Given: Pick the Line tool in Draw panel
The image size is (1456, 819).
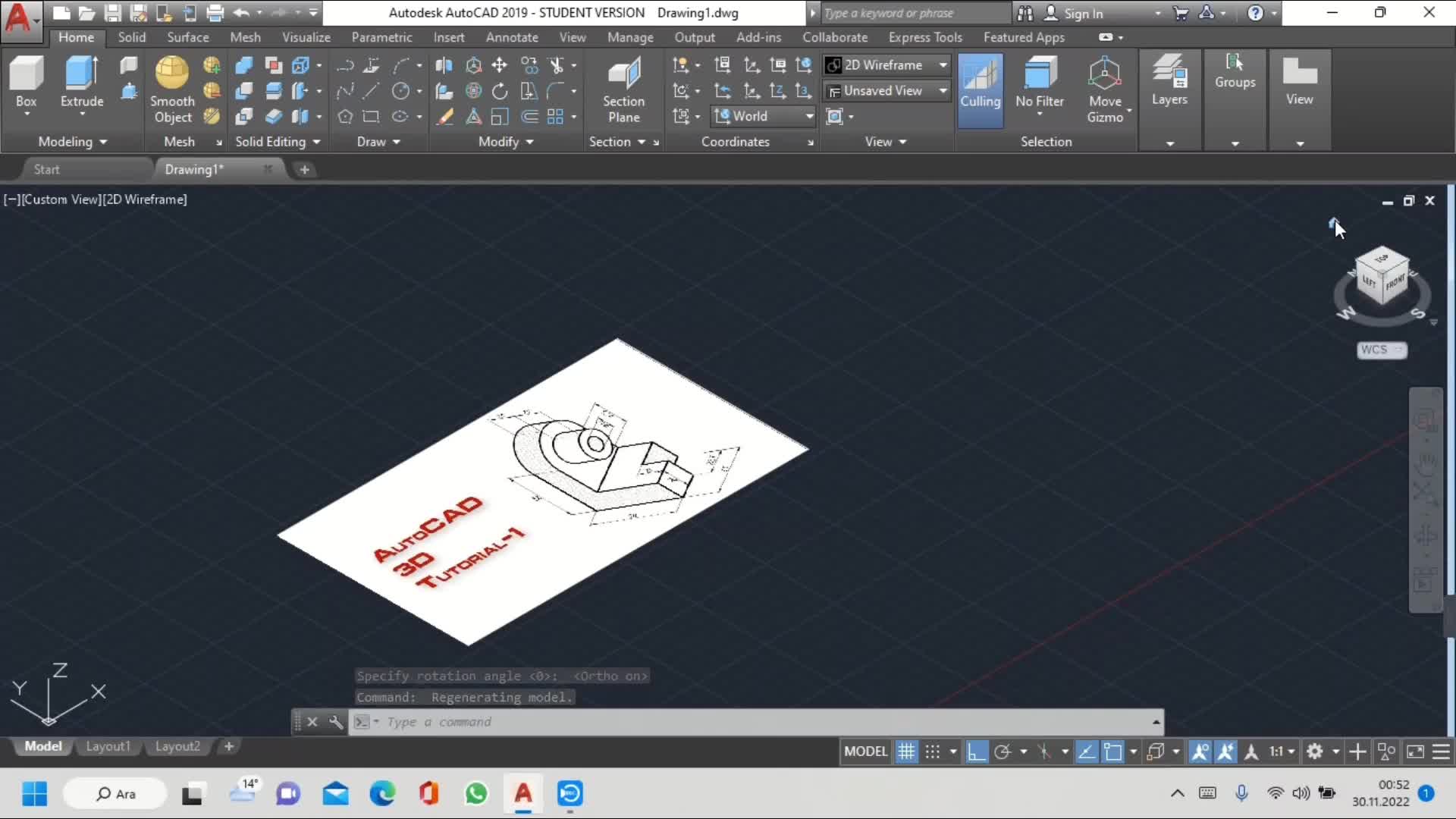Looking at the screenshot, I should pyautogui.click(x=371, y=91).
